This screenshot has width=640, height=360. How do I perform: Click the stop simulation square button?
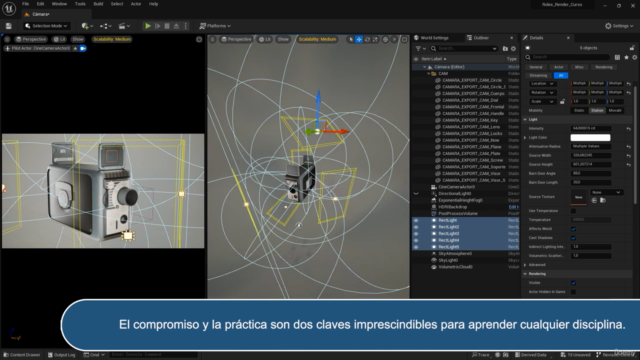tap(167, 26)
